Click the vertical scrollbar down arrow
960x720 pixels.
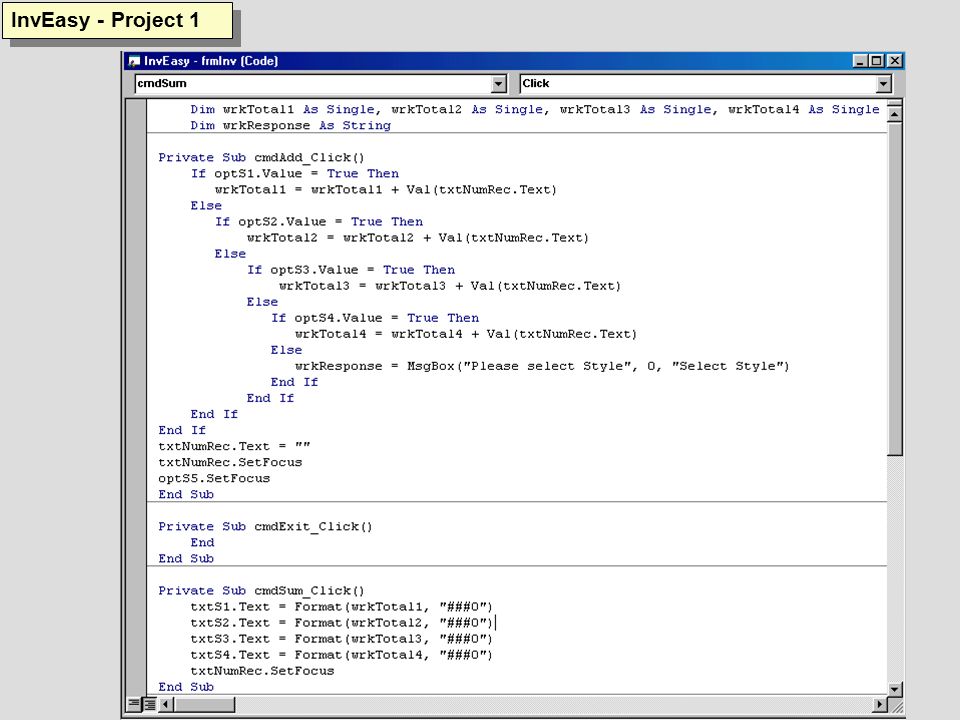tap(894, 689)
